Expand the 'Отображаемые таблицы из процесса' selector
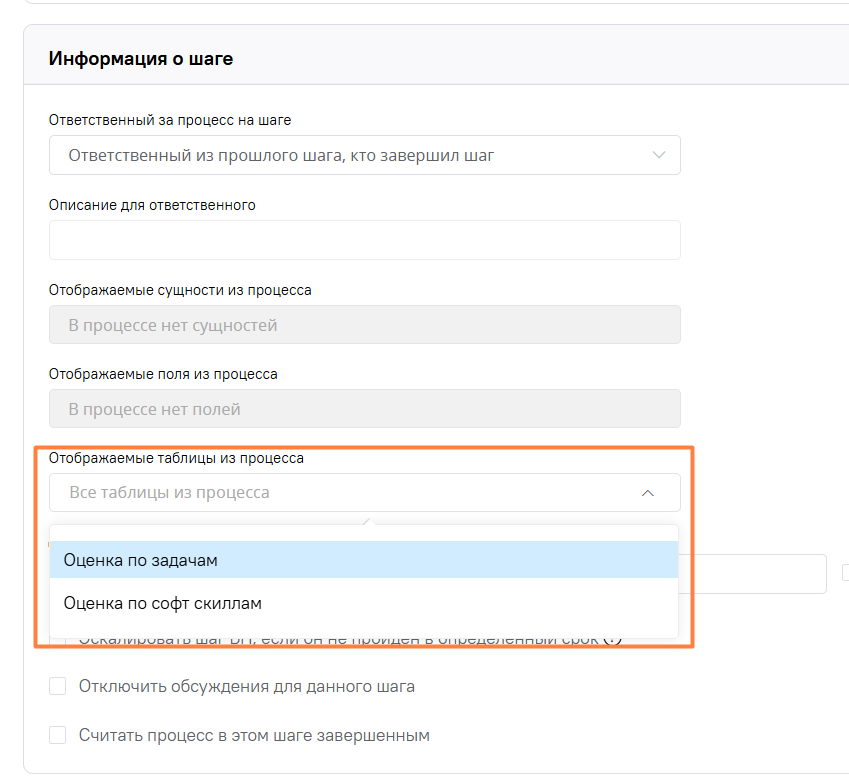Viewport: 849px width, 783px height. pos(364,492)
